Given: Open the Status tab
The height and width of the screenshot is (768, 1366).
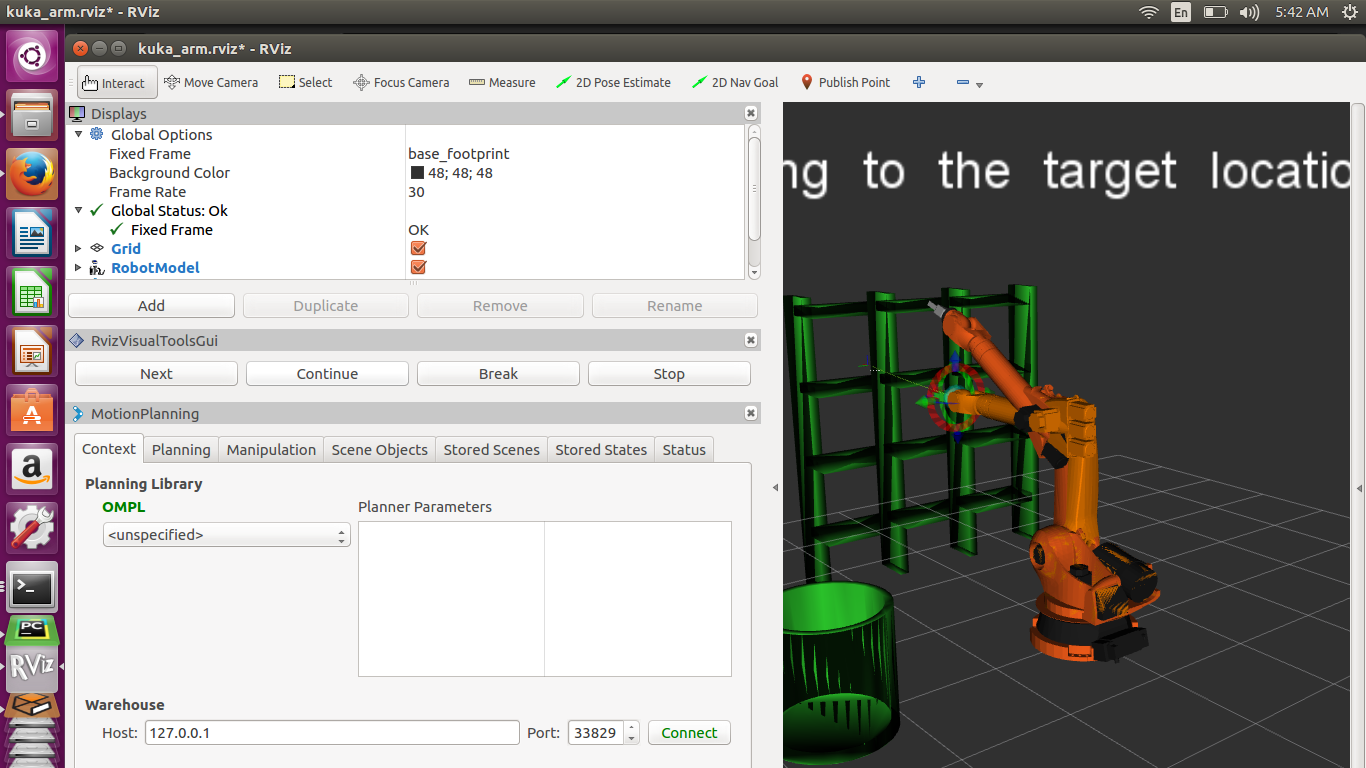Looking at the screenshot, I should point(684,450).
